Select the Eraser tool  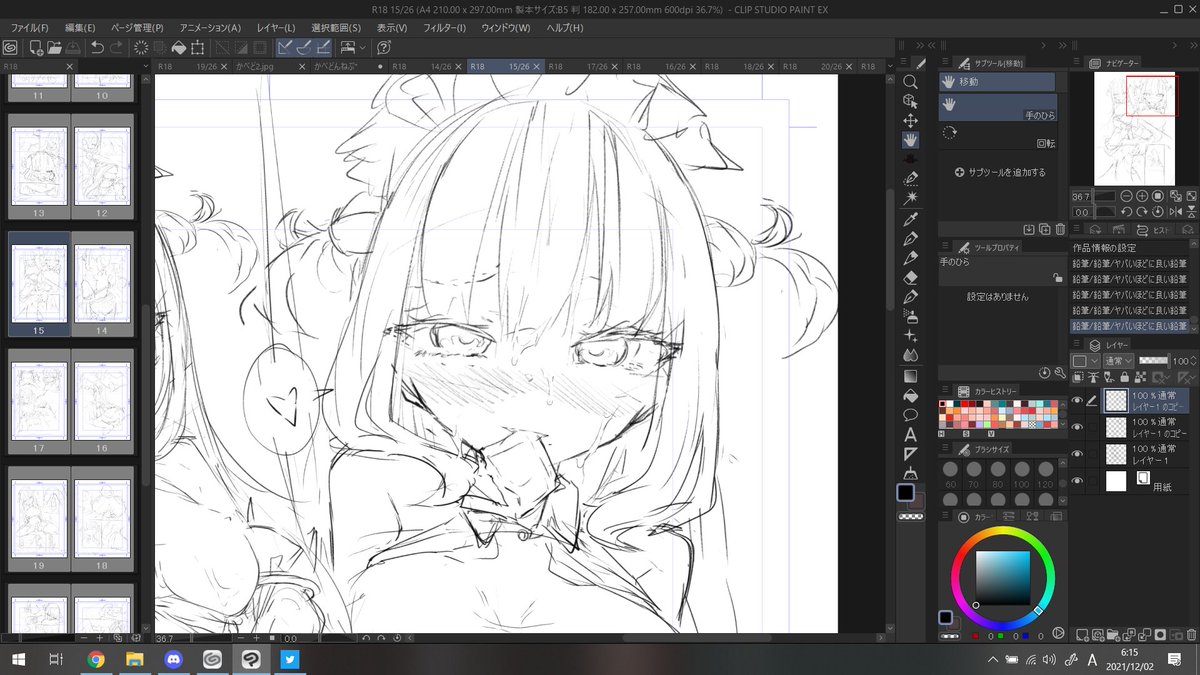910,277
